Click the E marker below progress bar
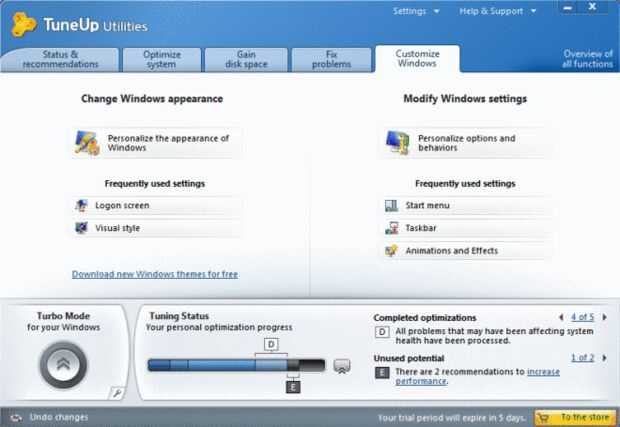The height and width of the screenshot is (427, 620). (293, 387)
